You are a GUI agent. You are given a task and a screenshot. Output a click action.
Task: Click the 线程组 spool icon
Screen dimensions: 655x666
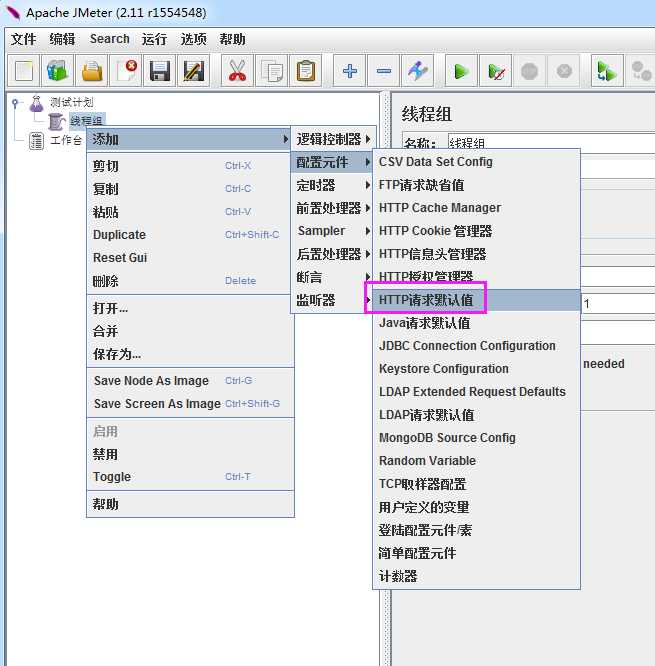(56, 121)
